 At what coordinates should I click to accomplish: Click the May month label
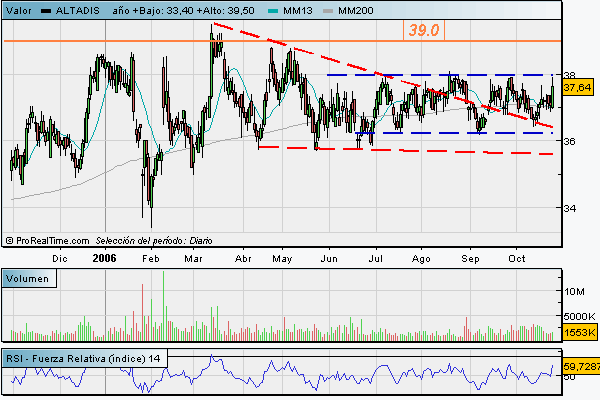[x=282, y=259]
